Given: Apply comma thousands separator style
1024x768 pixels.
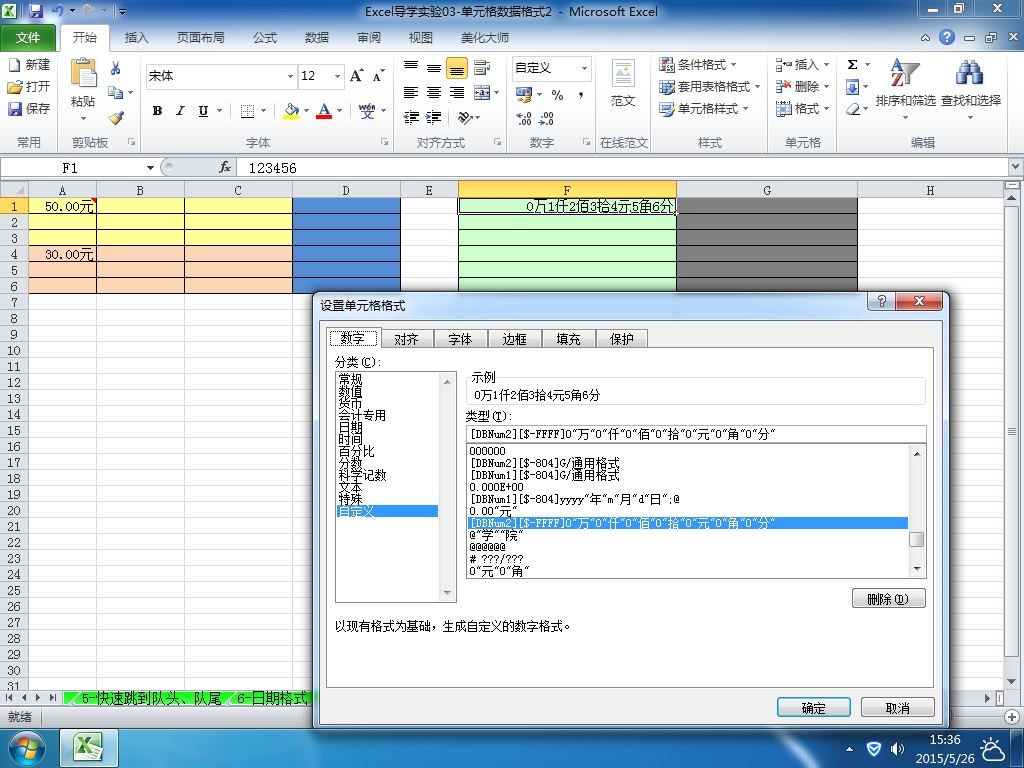Looking at the screenshot, I should point(580,95).
